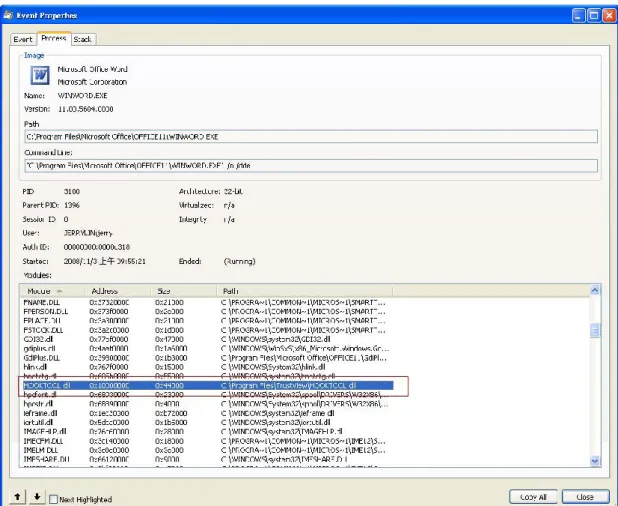Click the modules list scroll down arrow
This screenshot has height=506, width=618.
click(x=595, y=460)
